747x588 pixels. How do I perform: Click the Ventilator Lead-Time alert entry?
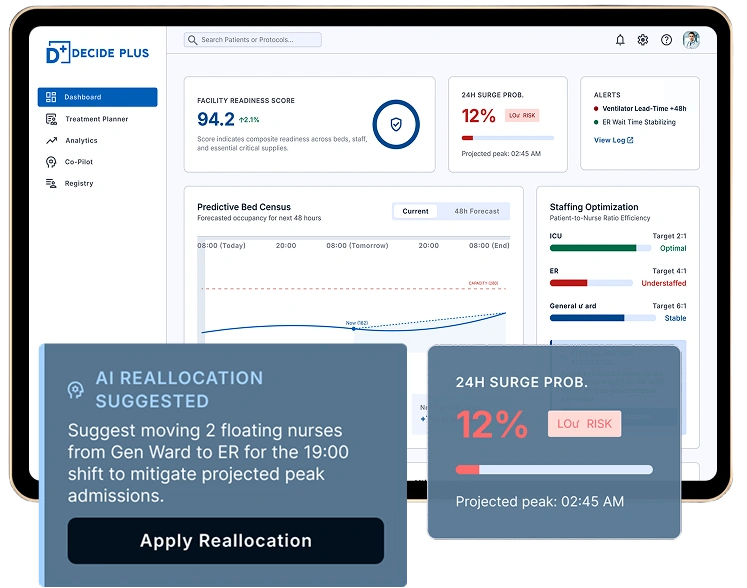point(640,109)
